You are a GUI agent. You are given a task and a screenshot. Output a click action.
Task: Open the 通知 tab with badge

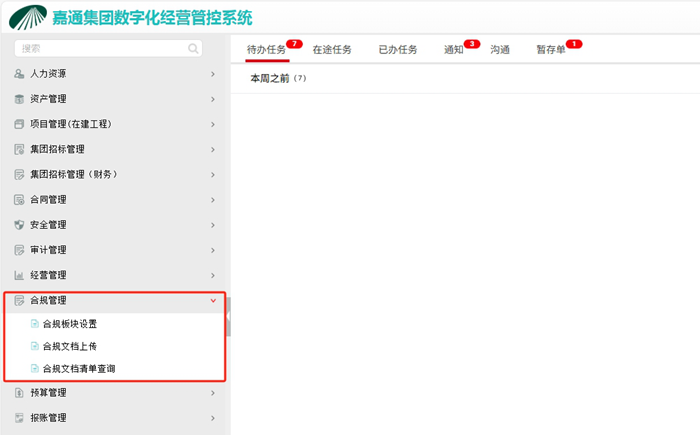[454, 49]
